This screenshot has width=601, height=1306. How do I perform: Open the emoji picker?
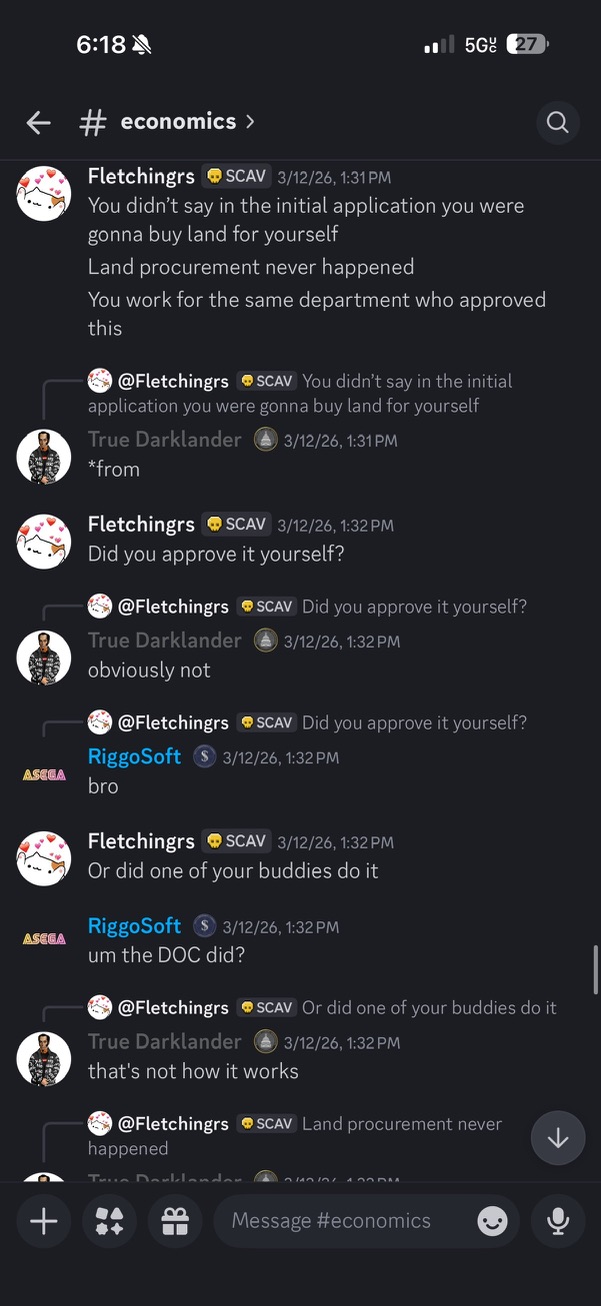492,1221
